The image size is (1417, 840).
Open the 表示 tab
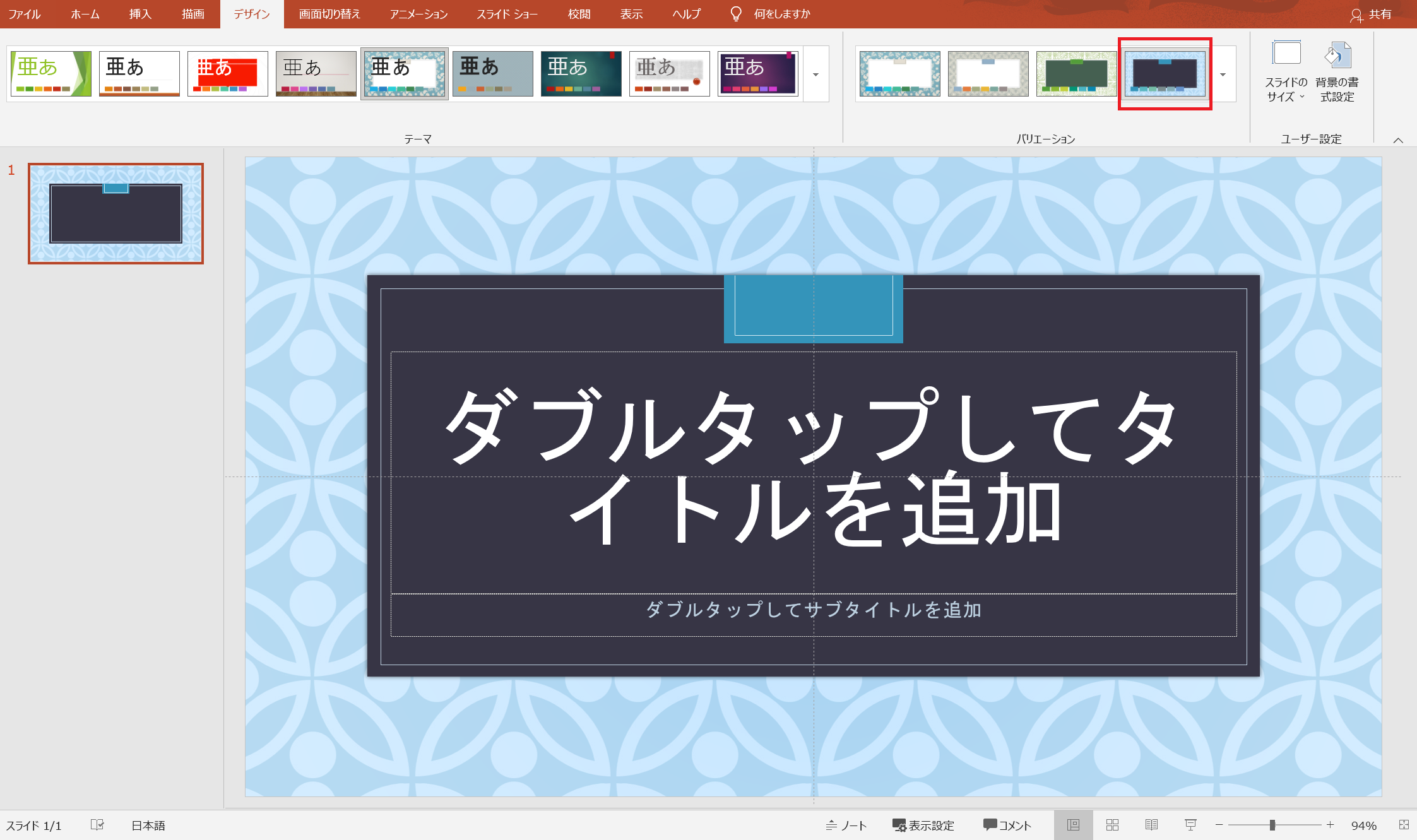click(631, 14)
